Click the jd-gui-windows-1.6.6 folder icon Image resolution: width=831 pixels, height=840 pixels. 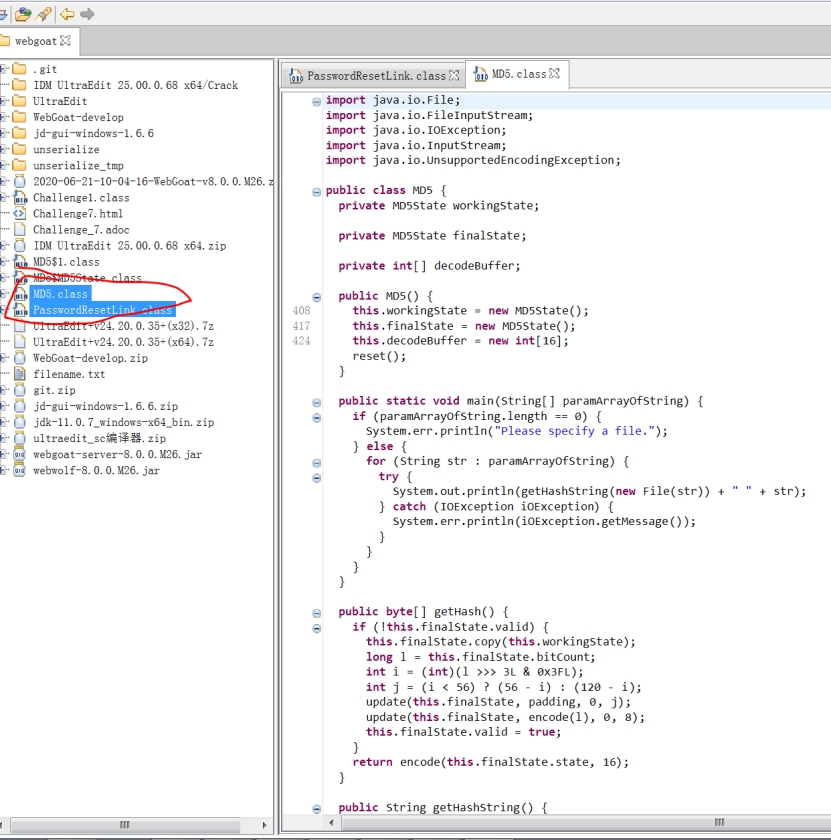point(19,133)
